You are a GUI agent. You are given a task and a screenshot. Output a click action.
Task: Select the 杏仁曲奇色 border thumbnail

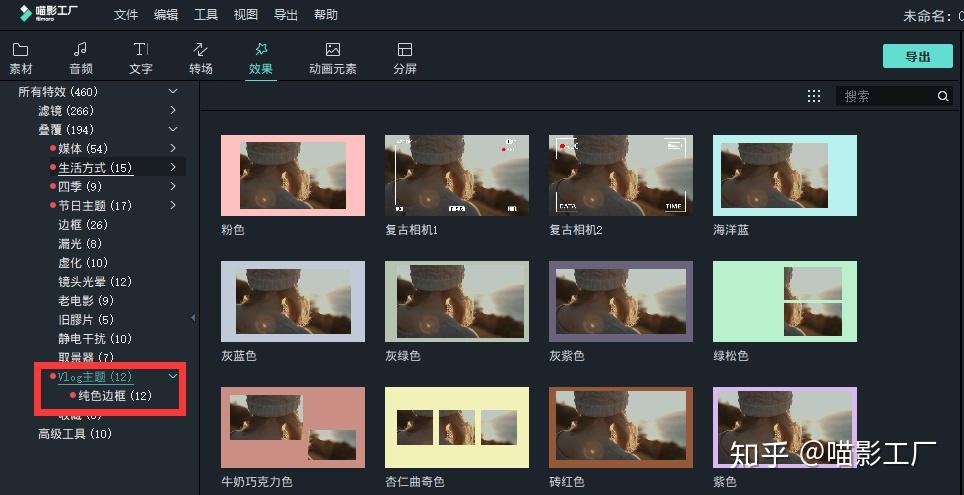(457, 427)
